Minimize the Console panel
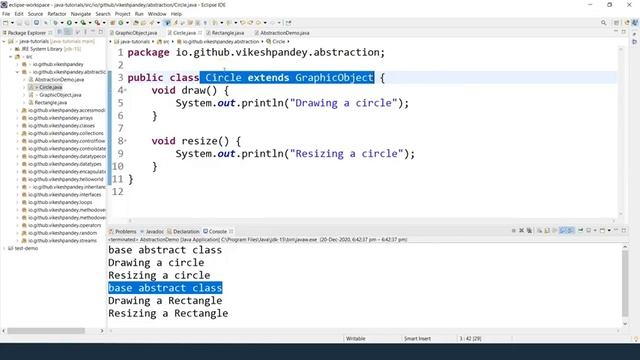Image resolution: width=640 pixels, height=360 pixels. coord(616,230)
